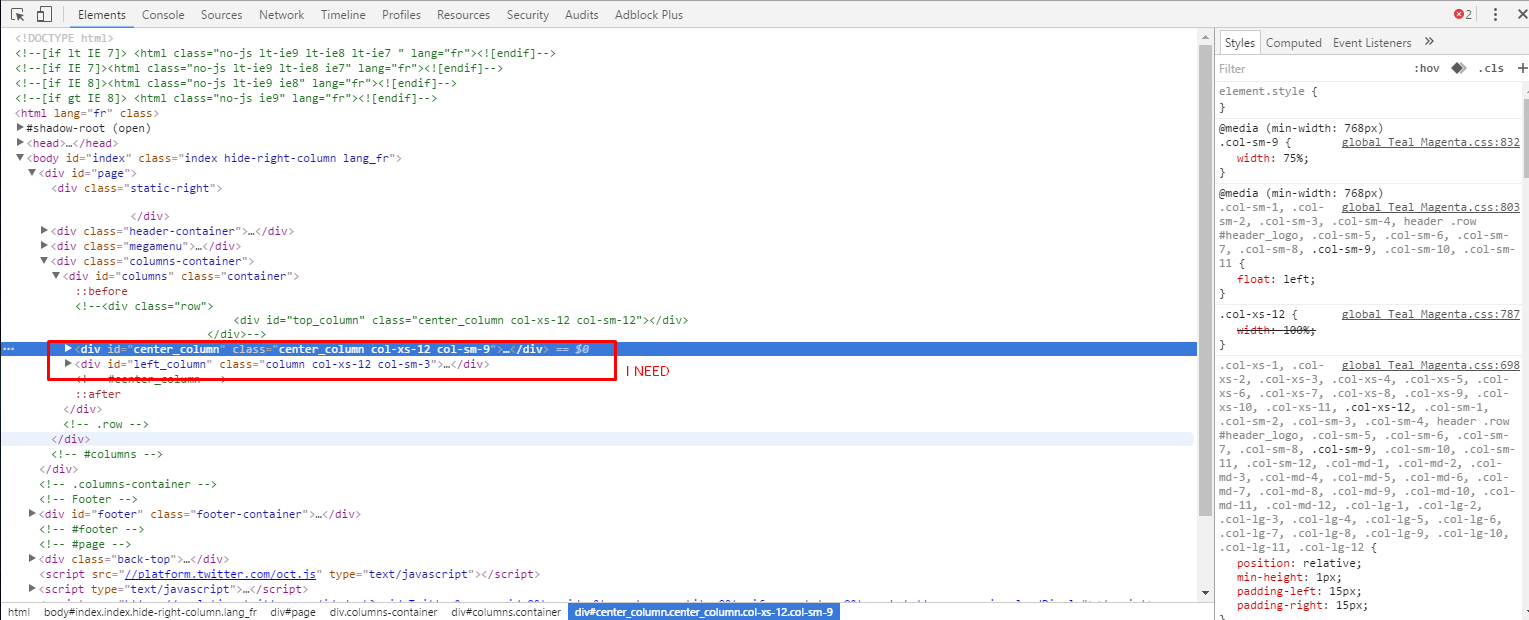Open the global Teal Magenta.css:787 source link
This screenshot has width=1529, height=620.
[x=1431, y=315]
